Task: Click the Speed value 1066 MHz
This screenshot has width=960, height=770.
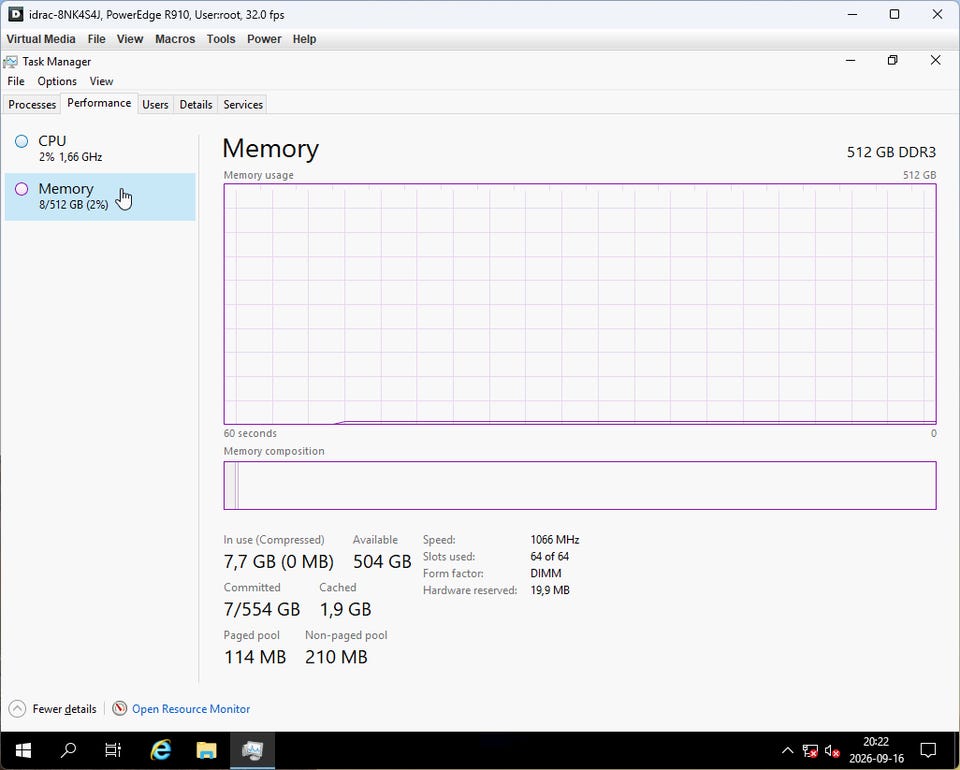Action: (555, 540)
